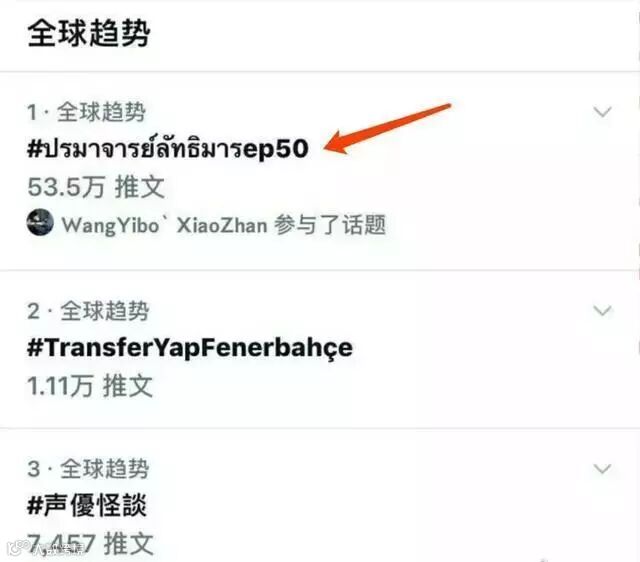The width and height of the screenshot is (640, 562).
Task: Open the #声優怪談 hashtag
Action: (x=87, y=505)
